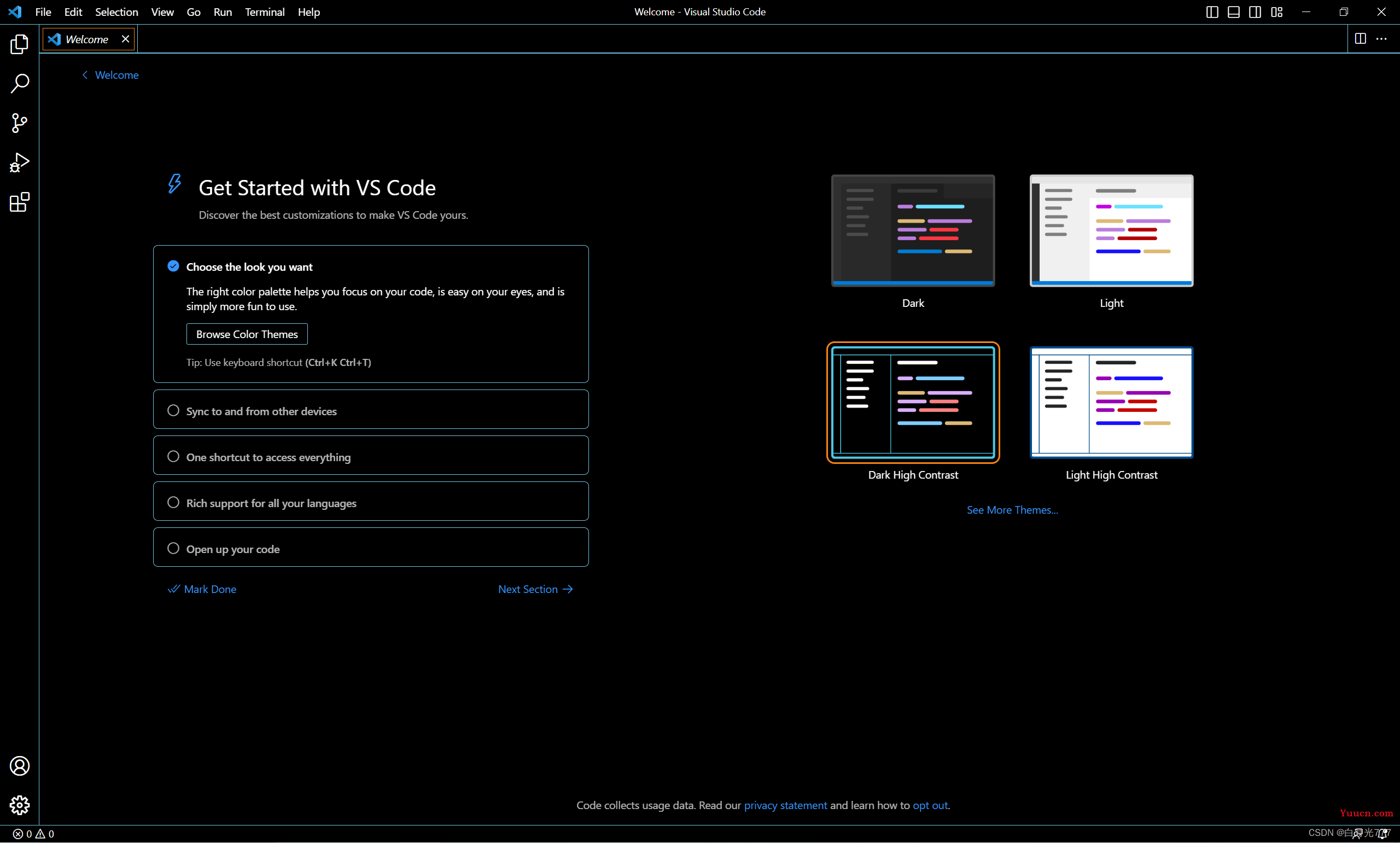Image resolution: width=1400 pixels, height=843 pixels.
Task: Select the Light High Contrast theme preview
Action: [x=1112, y=402]
